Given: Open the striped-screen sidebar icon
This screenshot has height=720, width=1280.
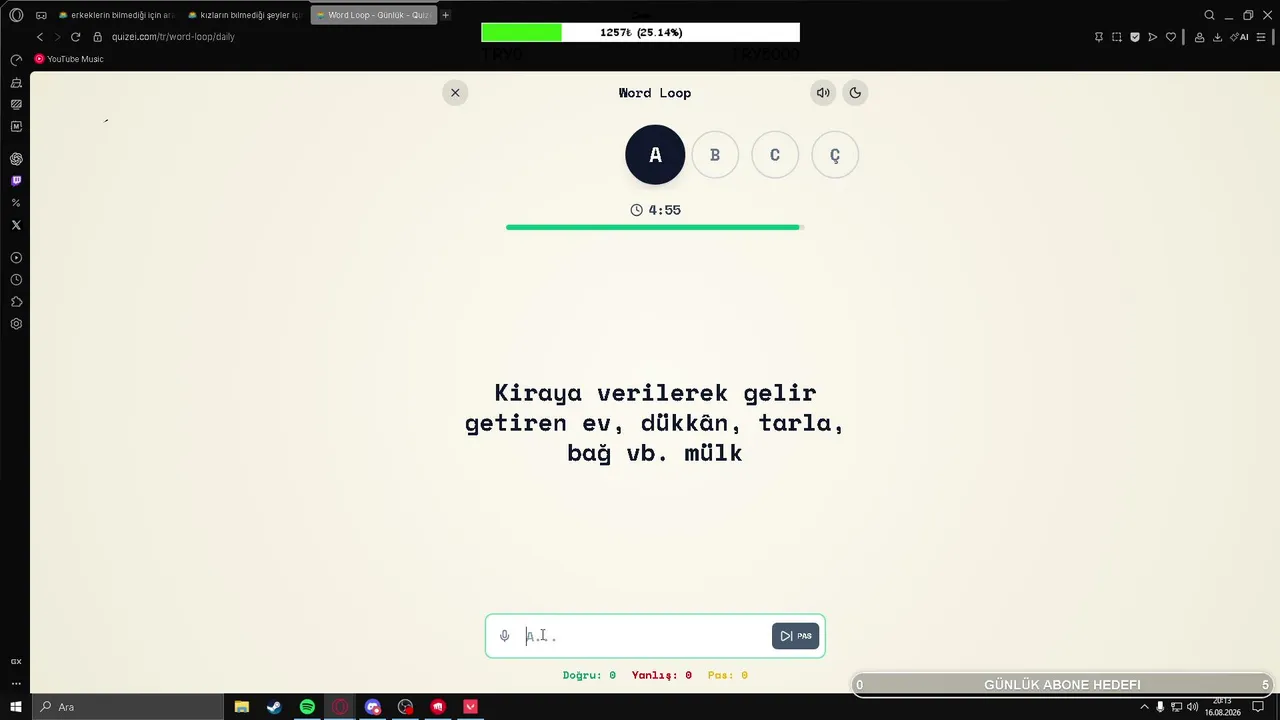Looking at the screenshot, I should tap(16, 104).
